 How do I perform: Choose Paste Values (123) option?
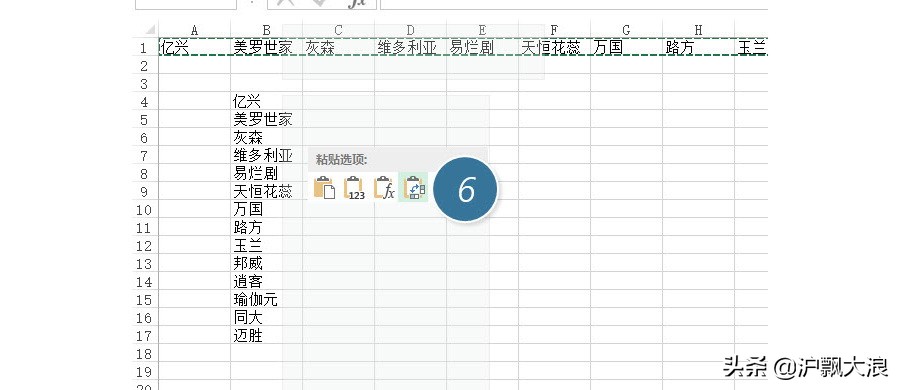354,188
